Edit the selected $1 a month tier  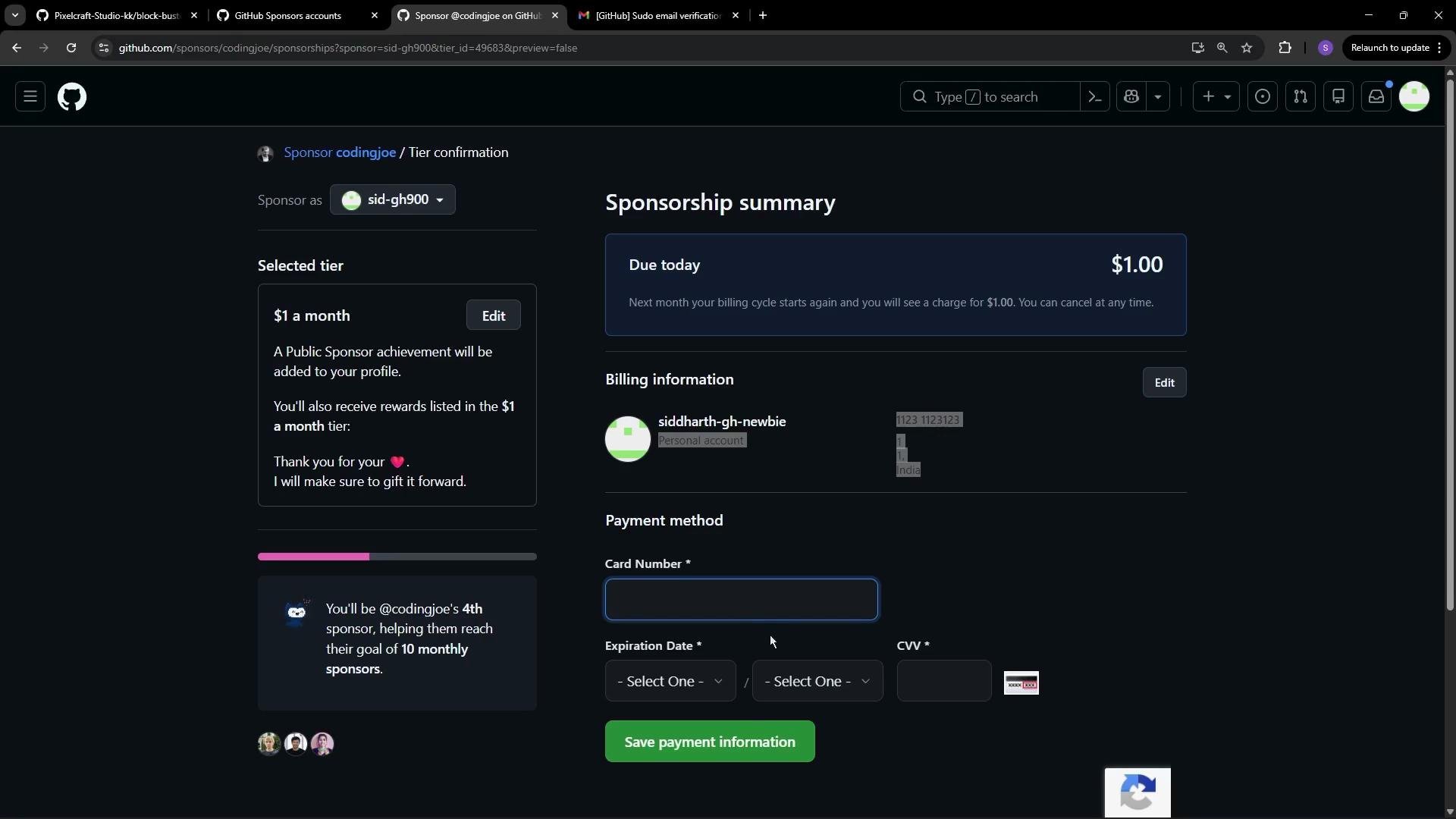tap(494, 315)
